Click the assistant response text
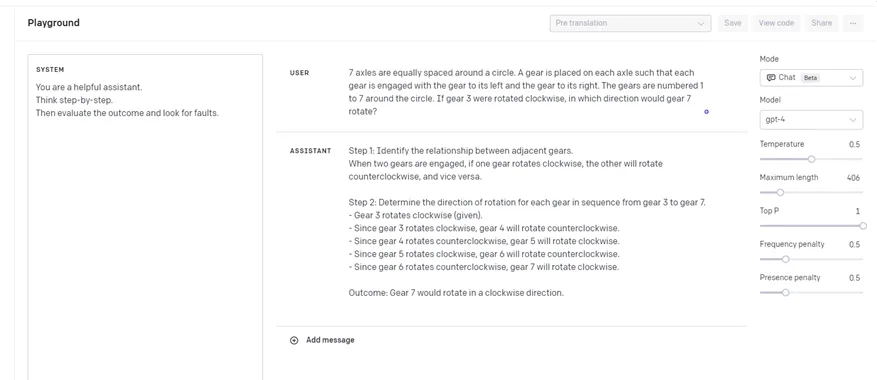877x380 pixels. (x=527, y=222)
